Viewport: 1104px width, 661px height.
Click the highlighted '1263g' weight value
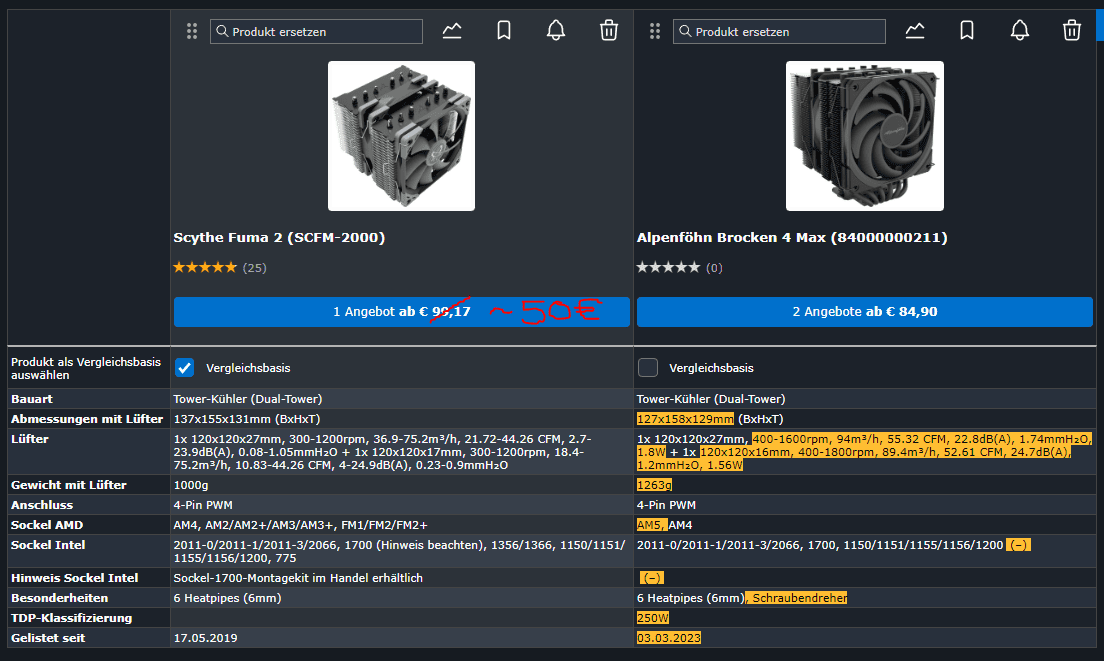click(654, 485)
